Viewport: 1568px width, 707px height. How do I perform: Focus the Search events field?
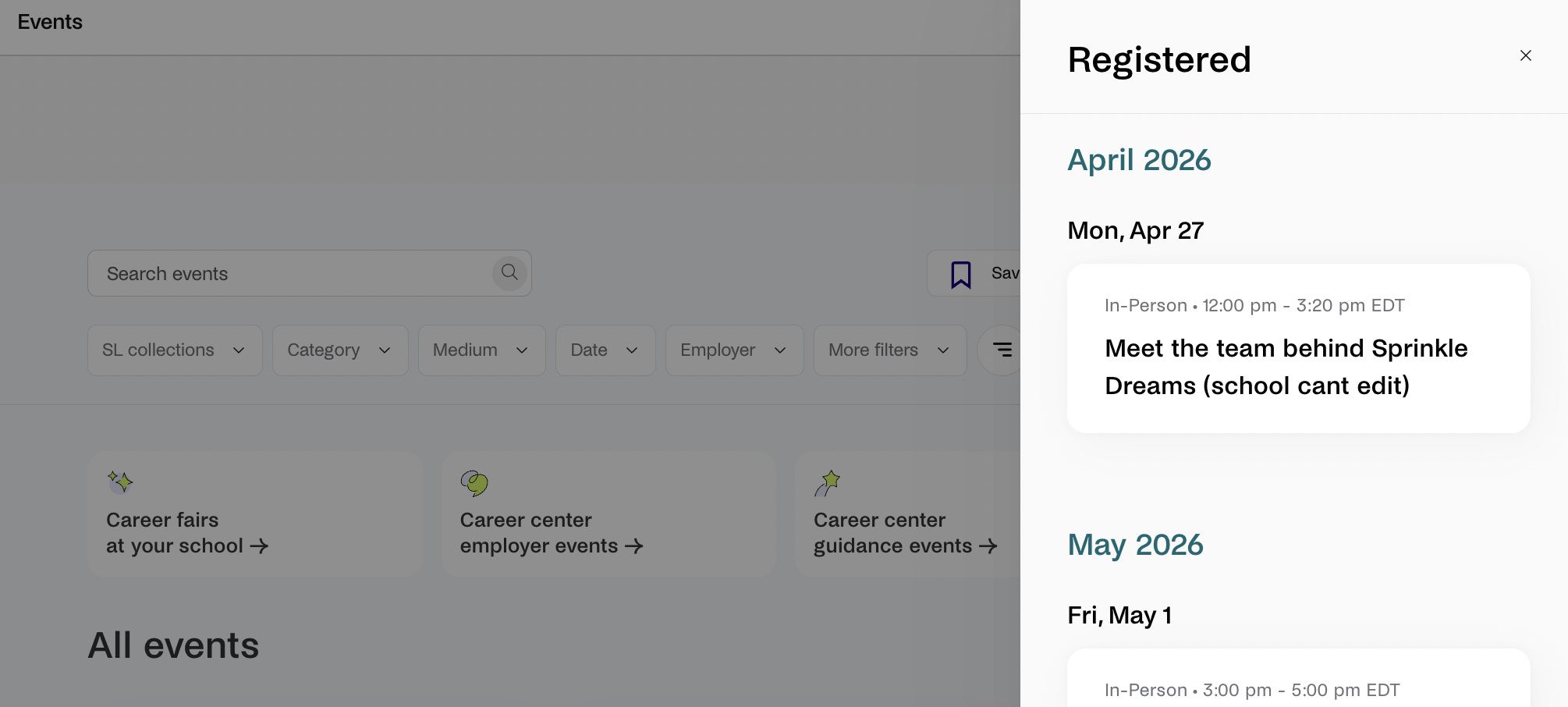coord(310,273)
